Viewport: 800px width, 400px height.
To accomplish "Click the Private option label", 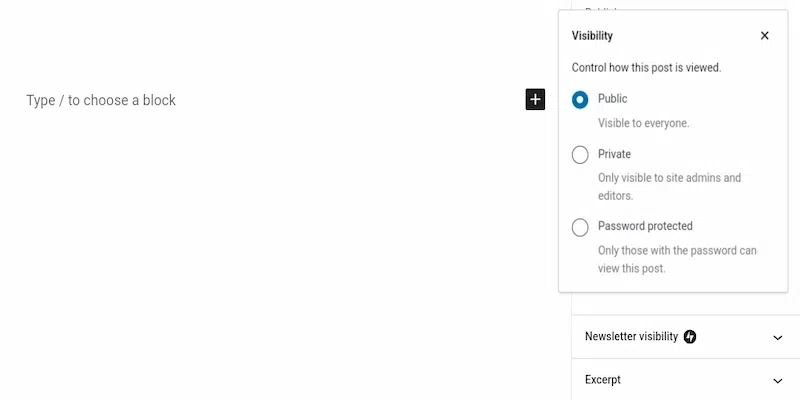I will [x=614, y=154].
